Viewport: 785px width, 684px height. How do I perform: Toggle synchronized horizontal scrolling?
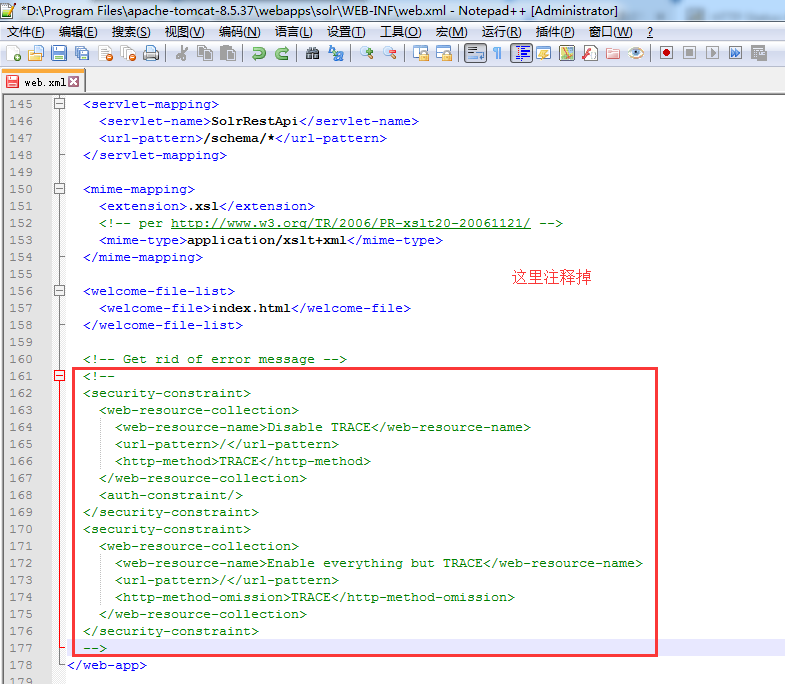point(444,53)
